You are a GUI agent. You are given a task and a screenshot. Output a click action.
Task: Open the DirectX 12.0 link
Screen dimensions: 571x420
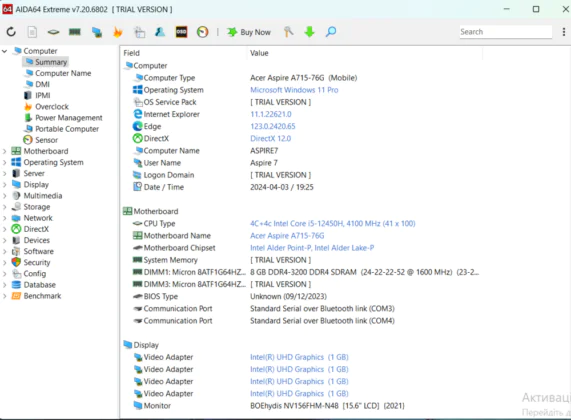271,138
